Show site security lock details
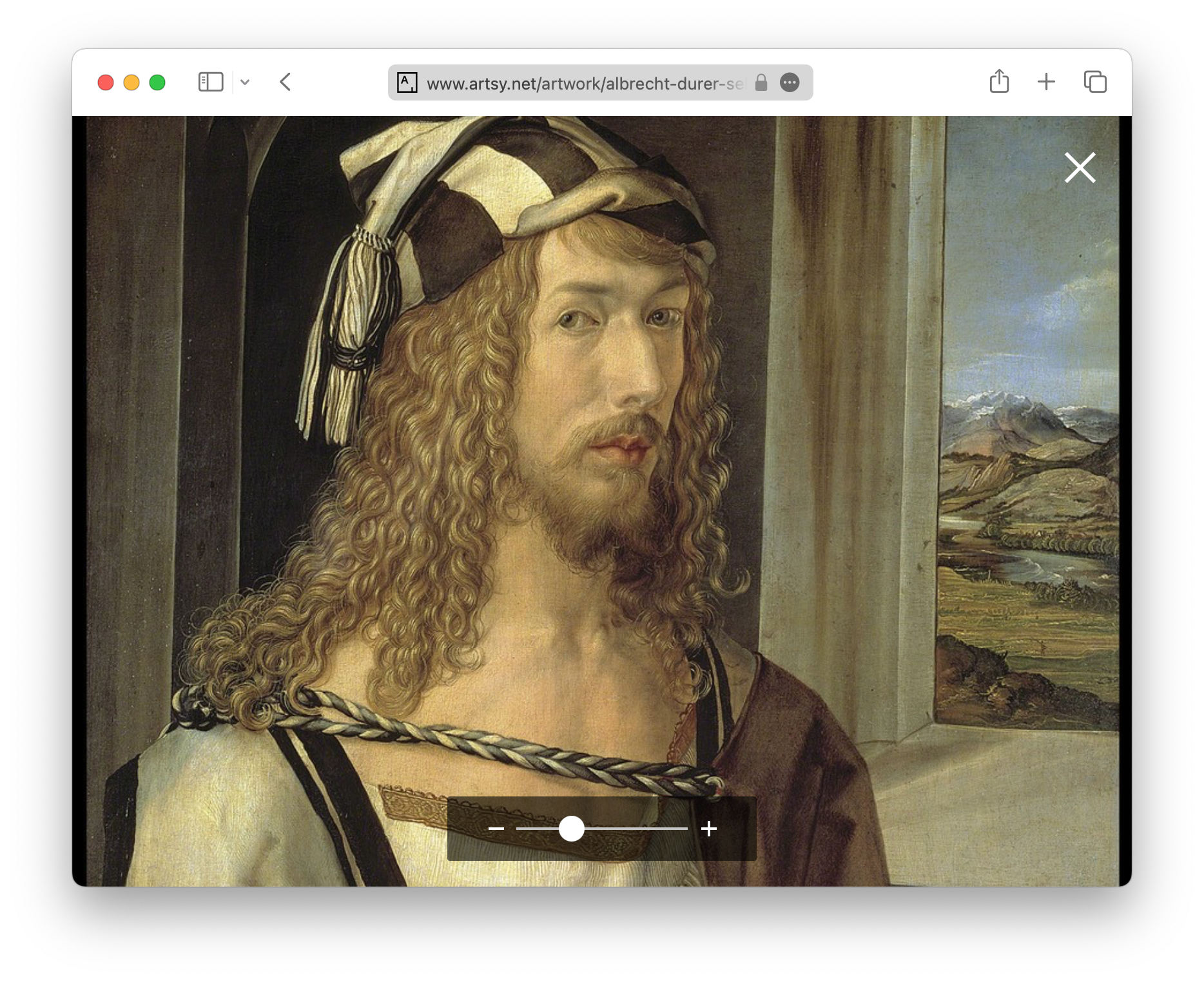The image size is (1204, 982). coord(761,82)
